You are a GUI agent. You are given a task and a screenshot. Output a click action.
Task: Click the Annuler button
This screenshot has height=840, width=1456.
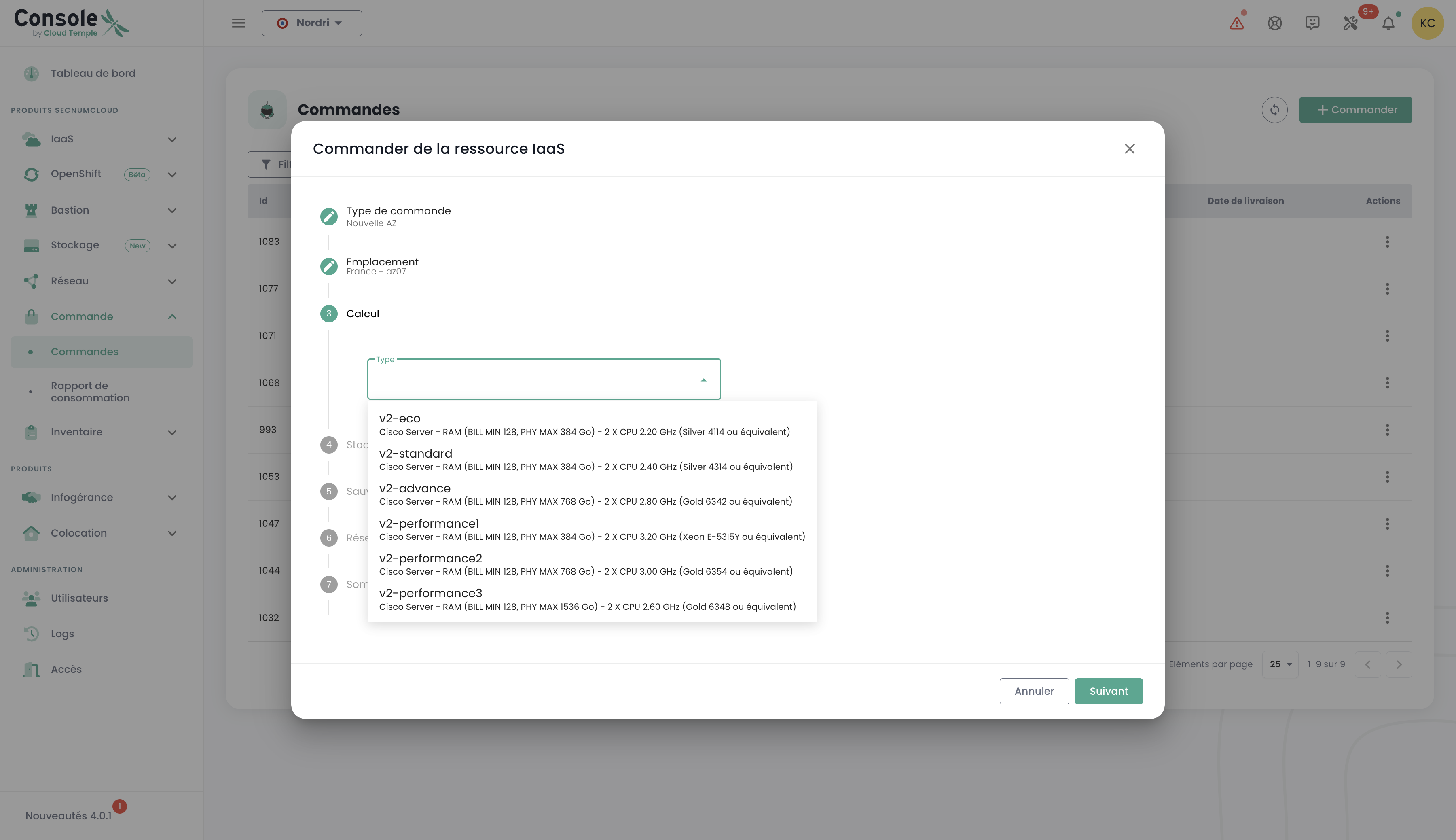(x=1033, y=691)
